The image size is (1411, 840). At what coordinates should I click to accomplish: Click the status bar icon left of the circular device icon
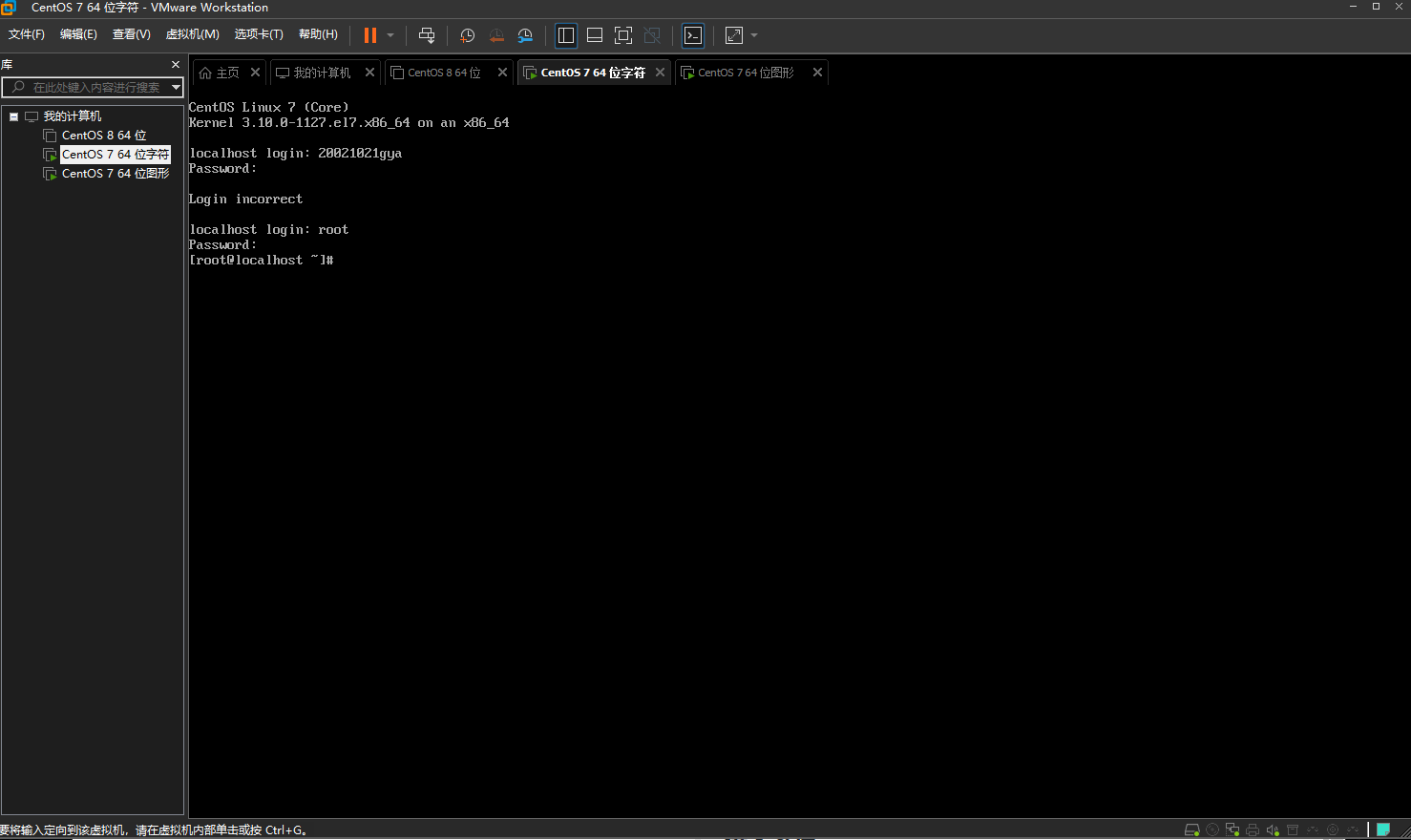[1313, 830]
